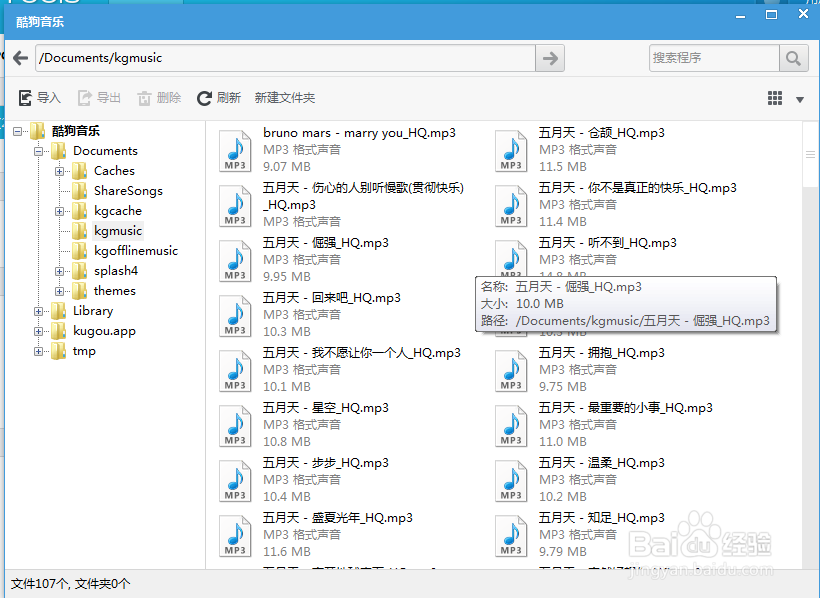Click the 删除 delete button
Screen dimensions: 820x598
[x=160, y=98]
